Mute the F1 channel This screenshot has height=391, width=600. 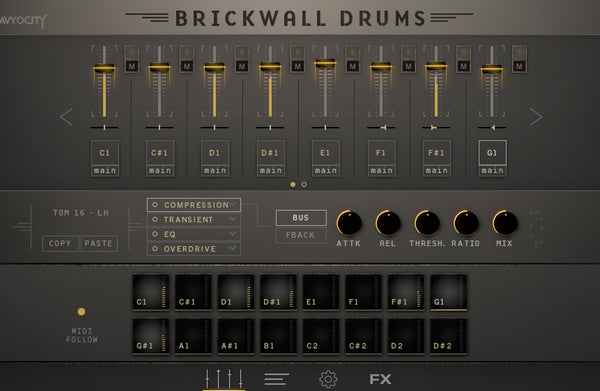tap(408, 66)
